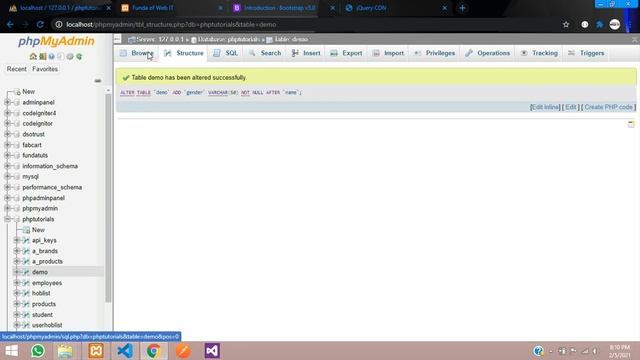Open the Privileges tab
Image resolution: width=640 pixels, height=360 pixels.
[434, 53]
